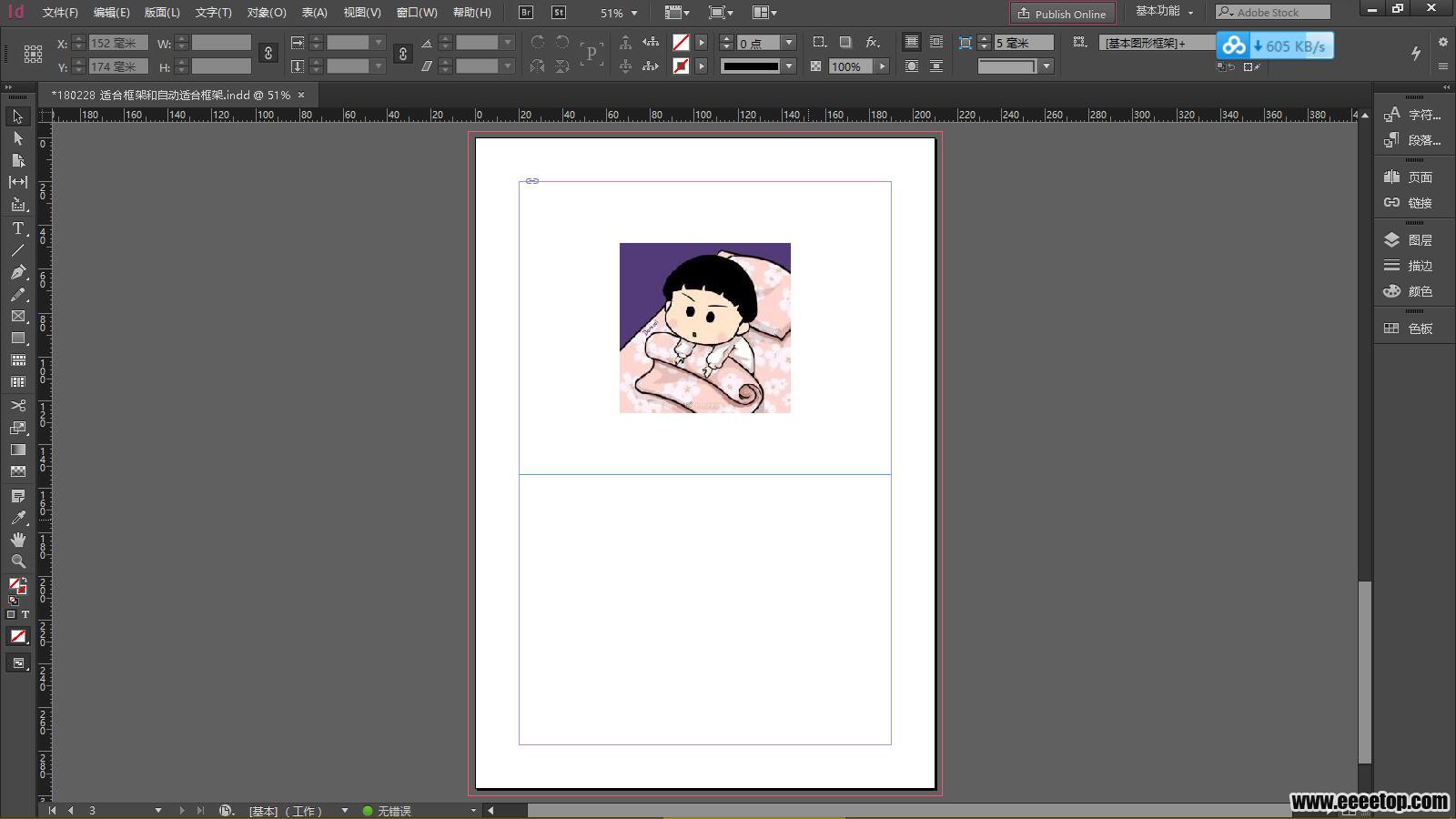Enable no text wrap option
1456x819 pixels.
coord(911,43)
